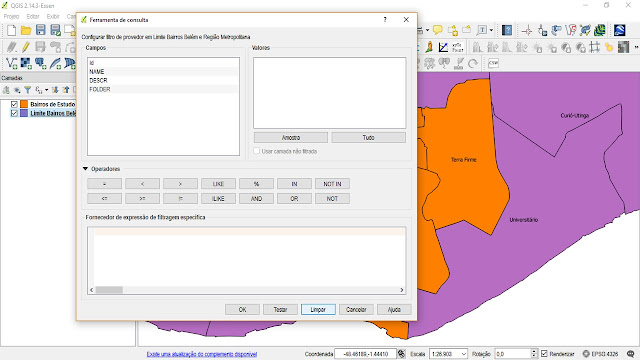Click the horizontal scrollbar of the expression box
This screenshot has height=360, width=640.
point(247,290)
